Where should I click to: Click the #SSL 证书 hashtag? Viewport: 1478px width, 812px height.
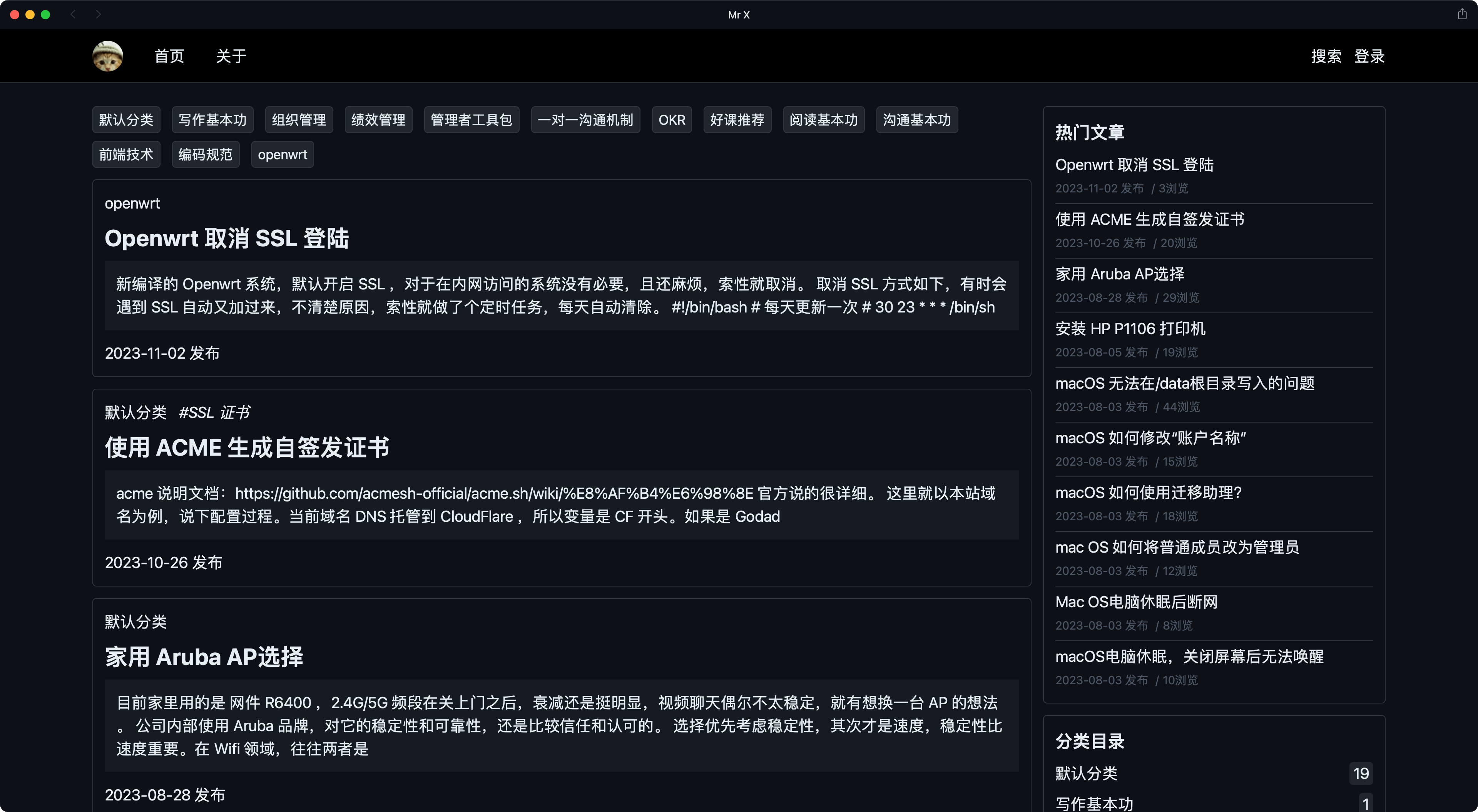tap(214, 413)
